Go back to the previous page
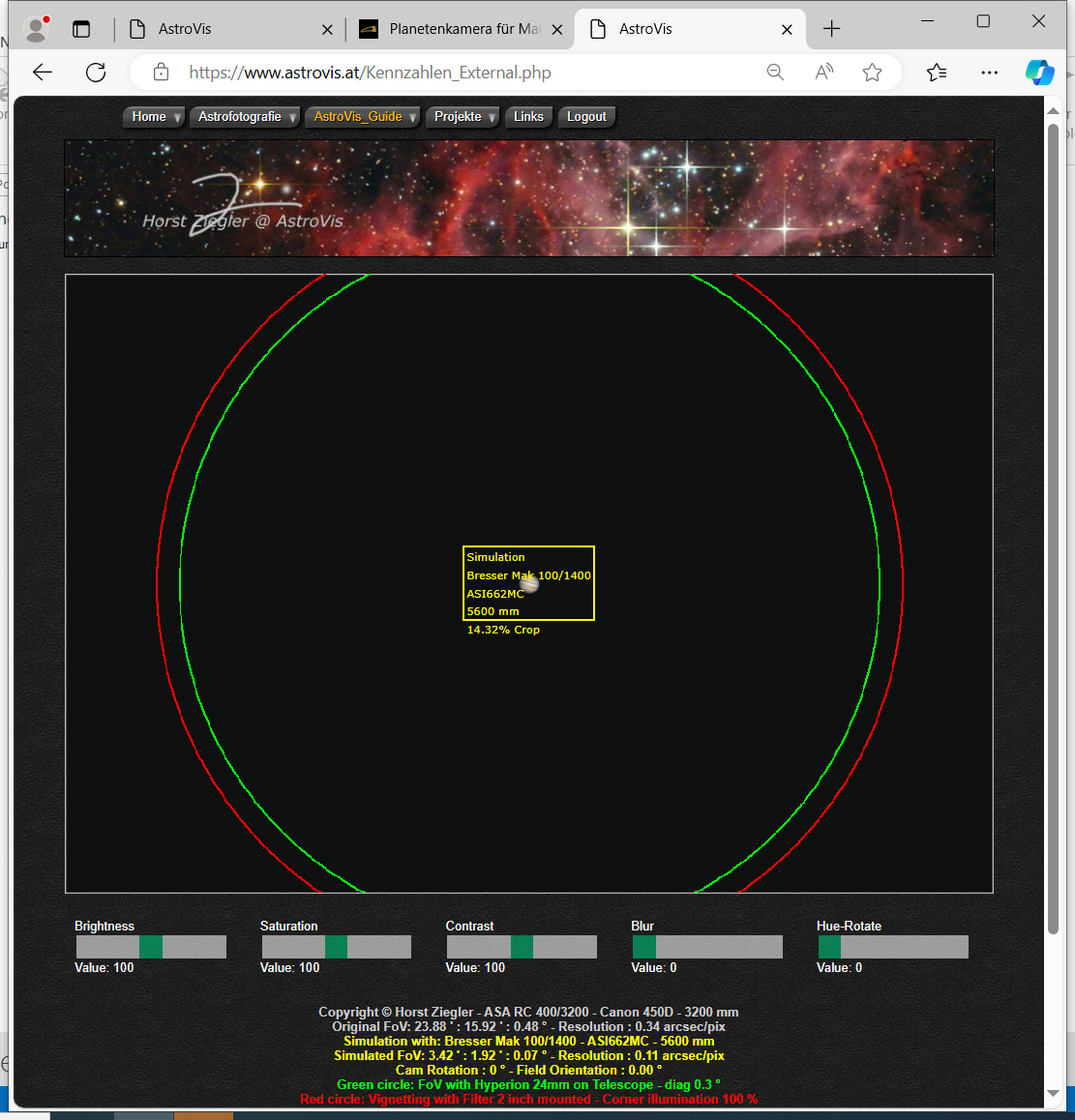 (43, 73)
